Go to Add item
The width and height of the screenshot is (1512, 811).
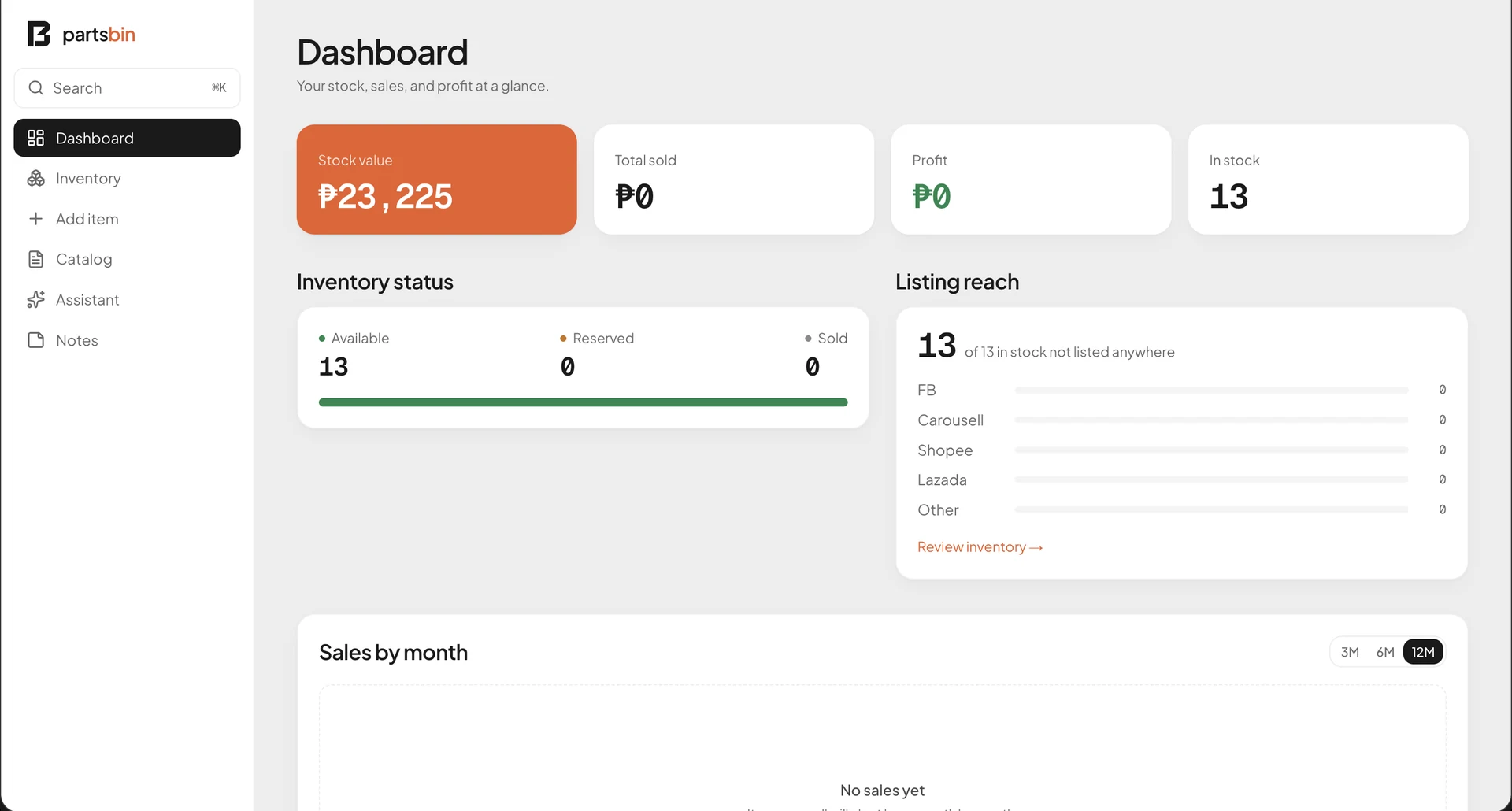(127, 219)
